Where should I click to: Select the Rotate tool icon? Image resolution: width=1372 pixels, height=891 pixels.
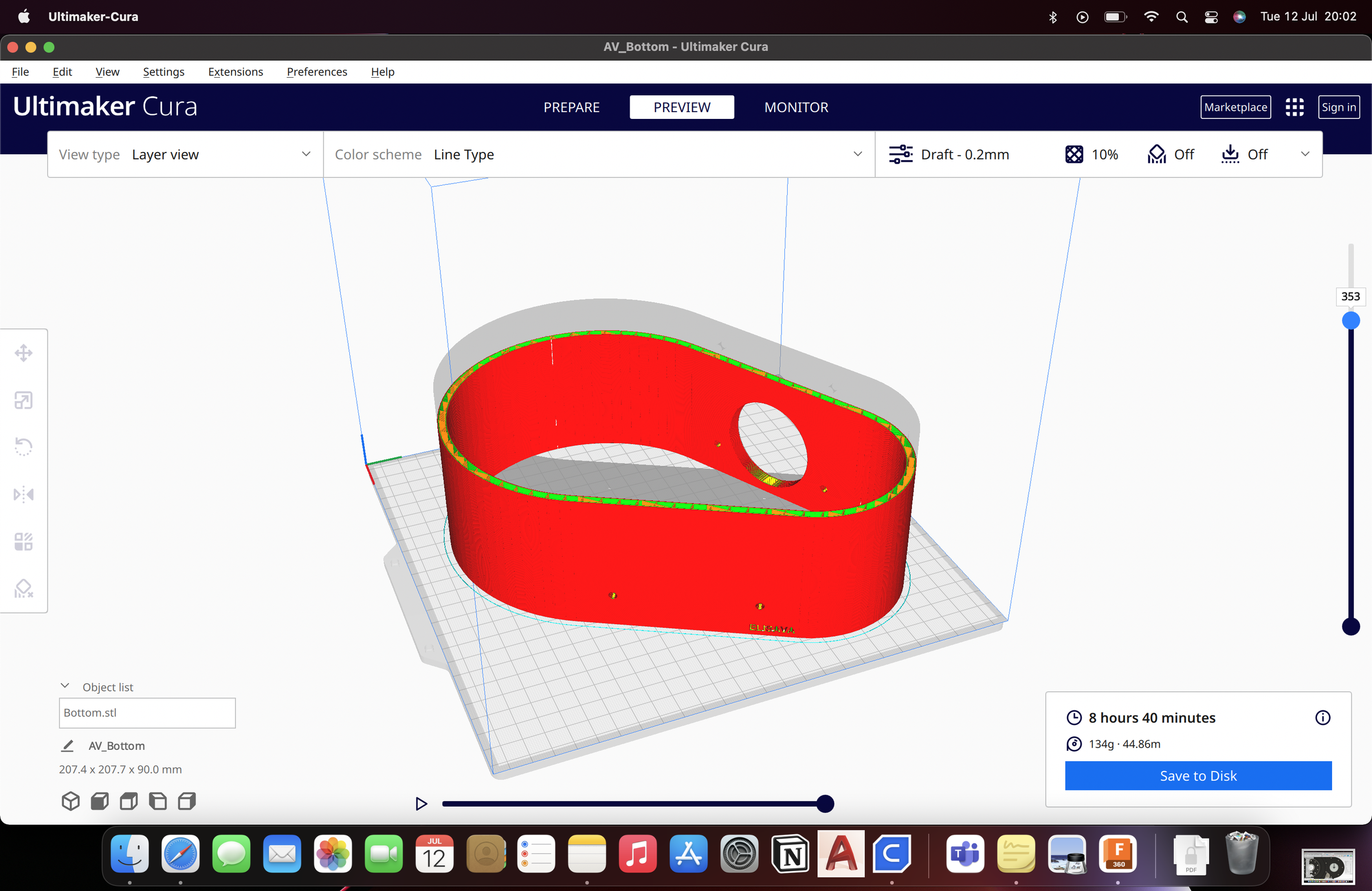[x=23, y=447]
